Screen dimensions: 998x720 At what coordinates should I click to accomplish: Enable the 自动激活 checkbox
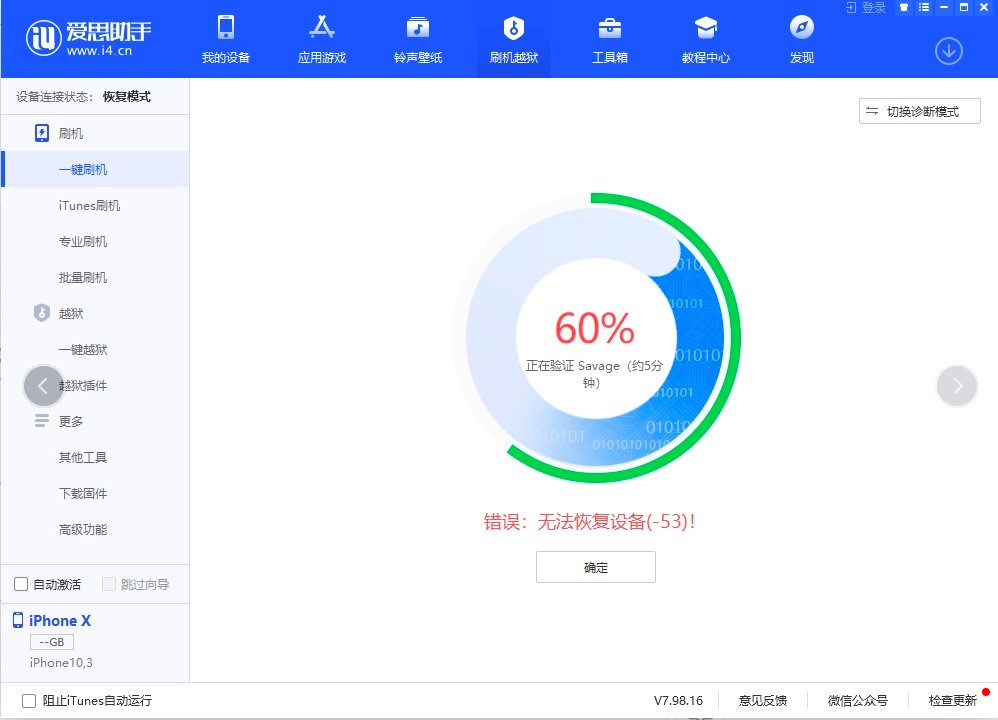click(22, 584)
